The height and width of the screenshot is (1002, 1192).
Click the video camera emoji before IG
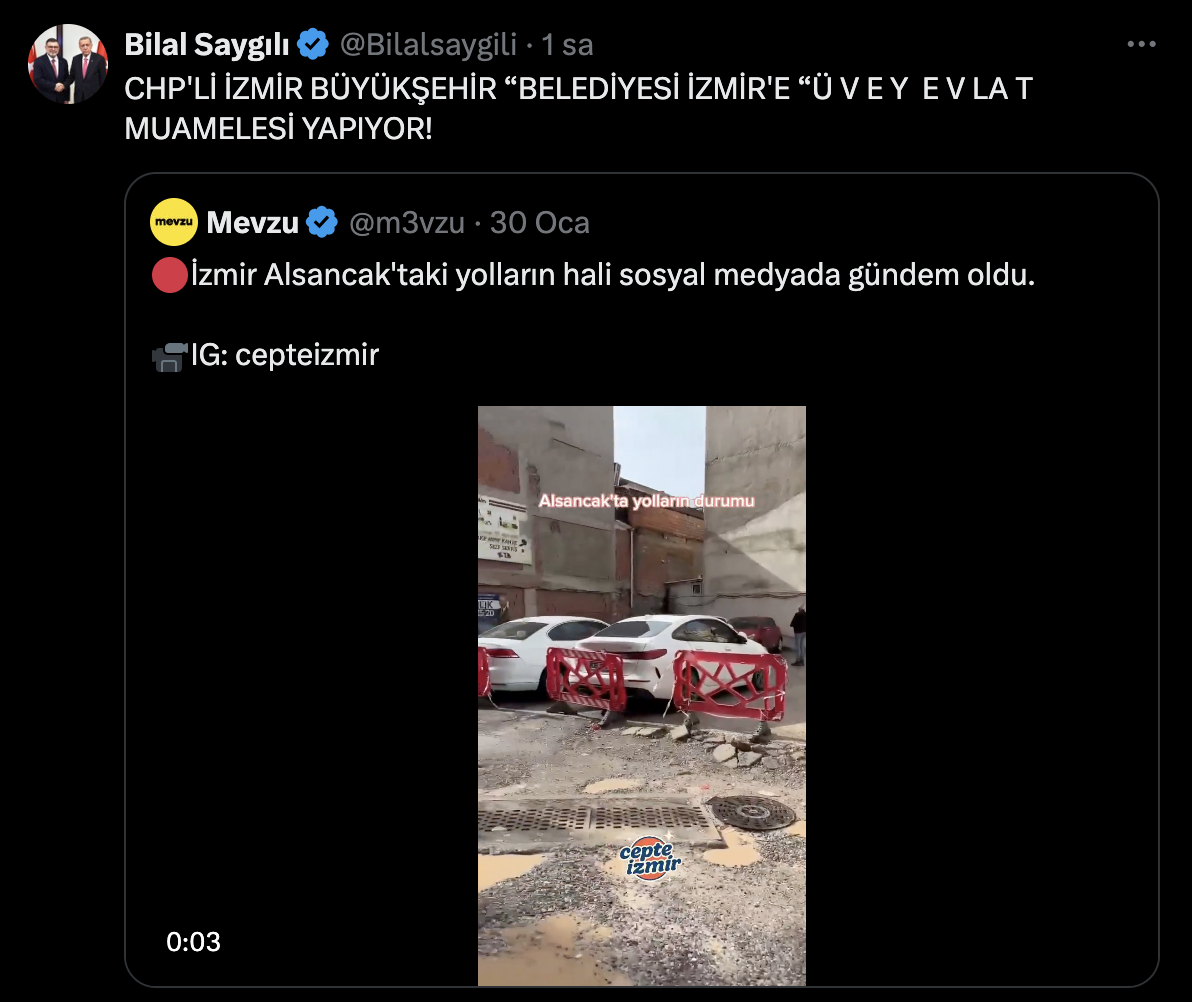tap(169, 355)
